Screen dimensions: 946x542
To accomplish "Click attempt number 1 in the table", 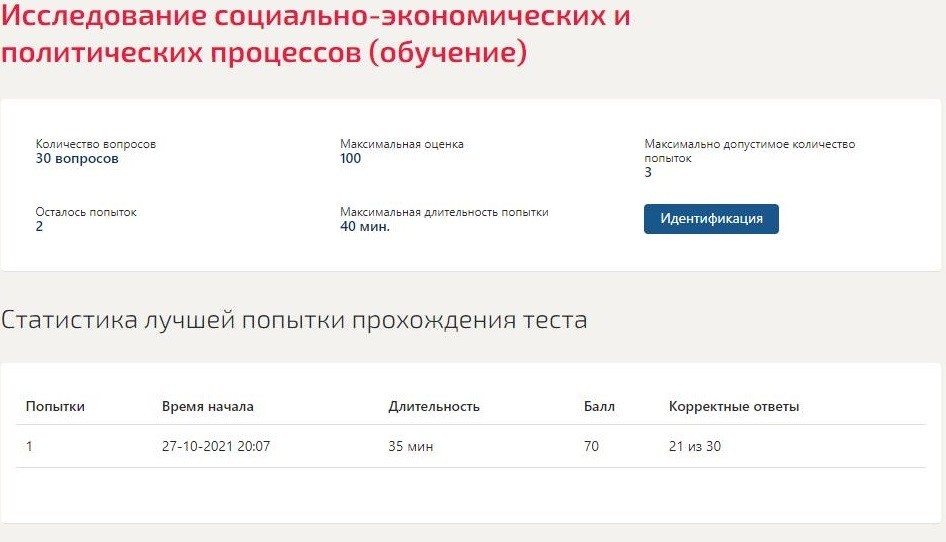I will click(29, 446).
